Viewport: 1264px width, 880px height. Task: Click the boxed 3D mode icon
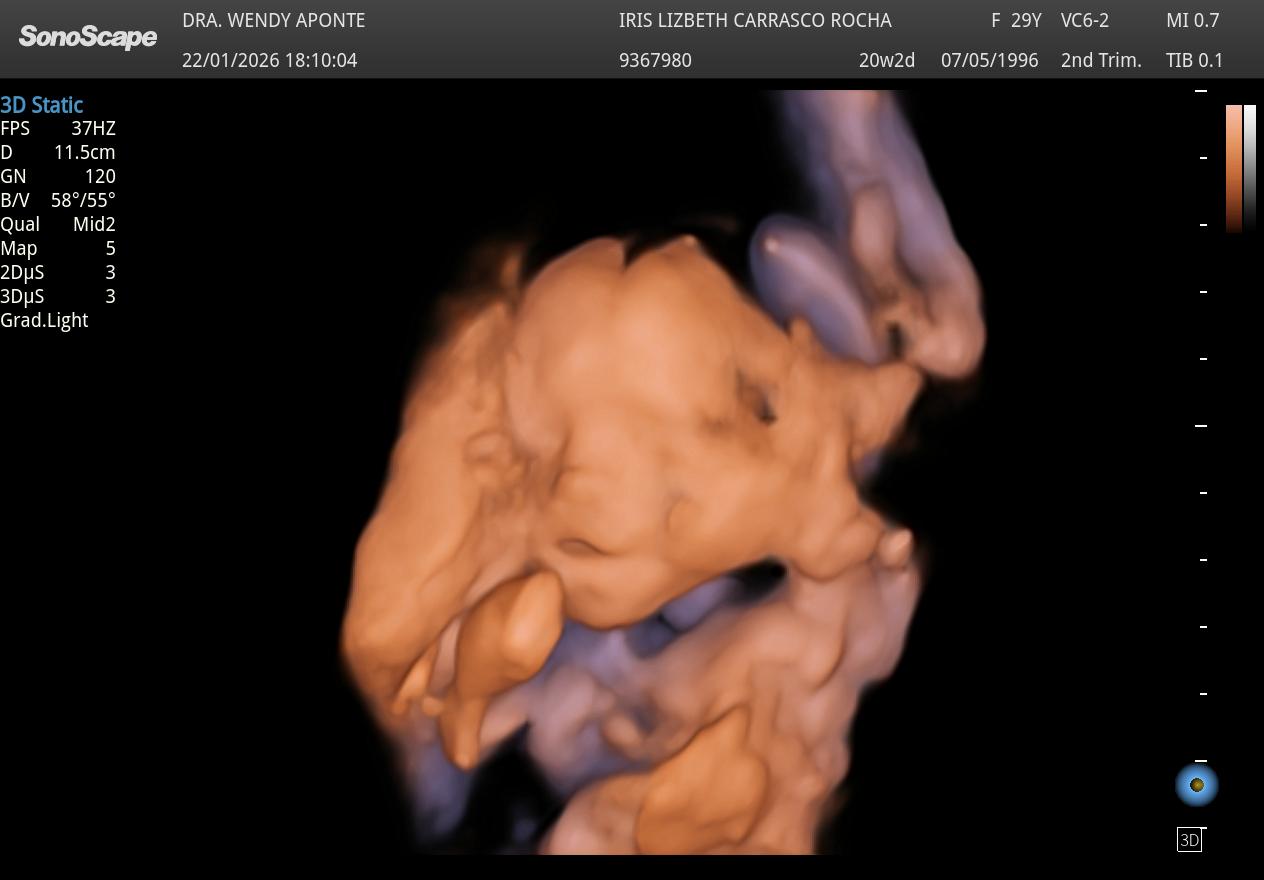click(1189, 840)
